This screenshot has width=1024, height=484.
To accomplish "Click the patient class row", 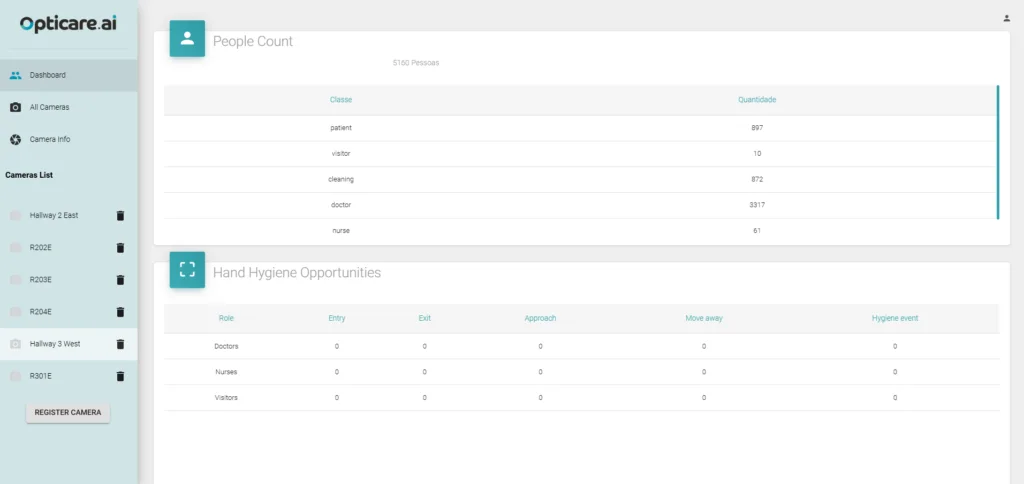I will [x=580, y=128].
